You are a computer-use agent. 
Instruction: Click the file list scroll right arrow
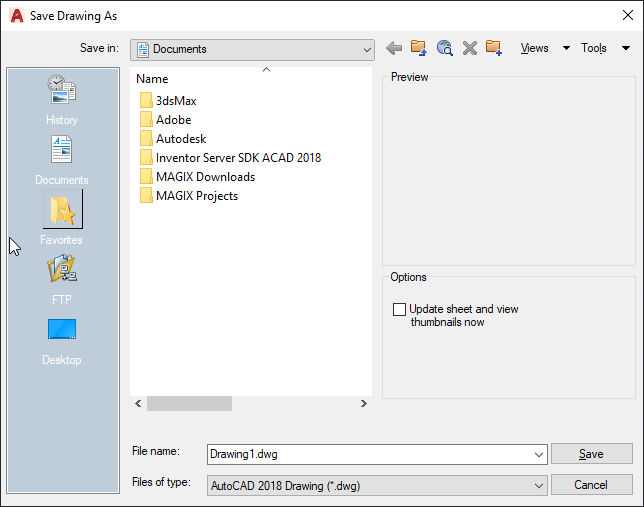point(363,404)
